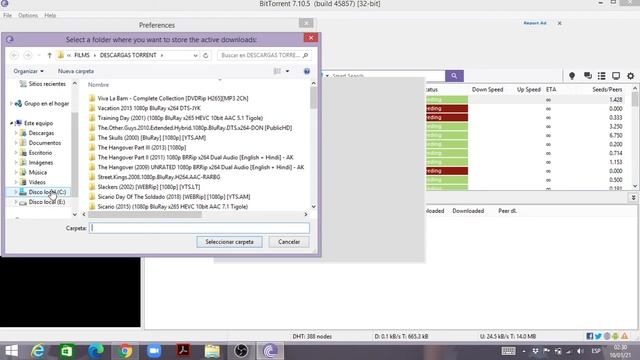Collapse the Este equipo tree node
This screenshot has width=640, height=360.
click(11, 123)
